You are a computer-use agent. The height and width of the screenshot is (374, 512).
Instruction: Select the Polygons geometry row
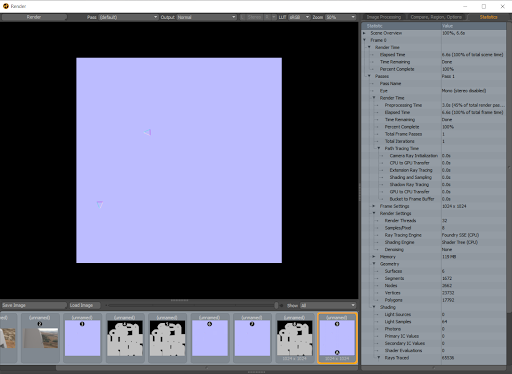[x=434, y=300]
